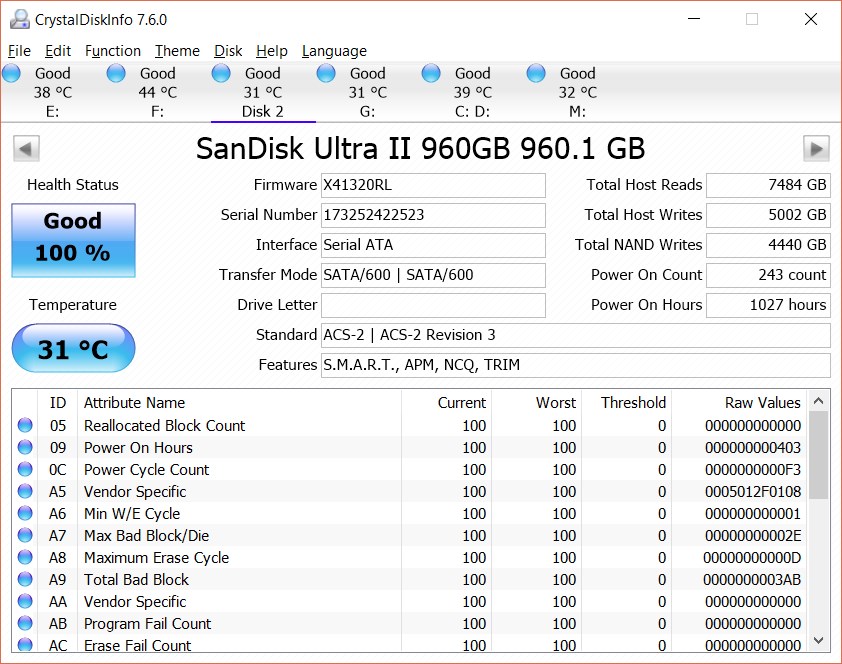This screenshot has height=664, width=842.
Task: Click Total NAND Writes value 4440 GB
Action: point(768,245)
